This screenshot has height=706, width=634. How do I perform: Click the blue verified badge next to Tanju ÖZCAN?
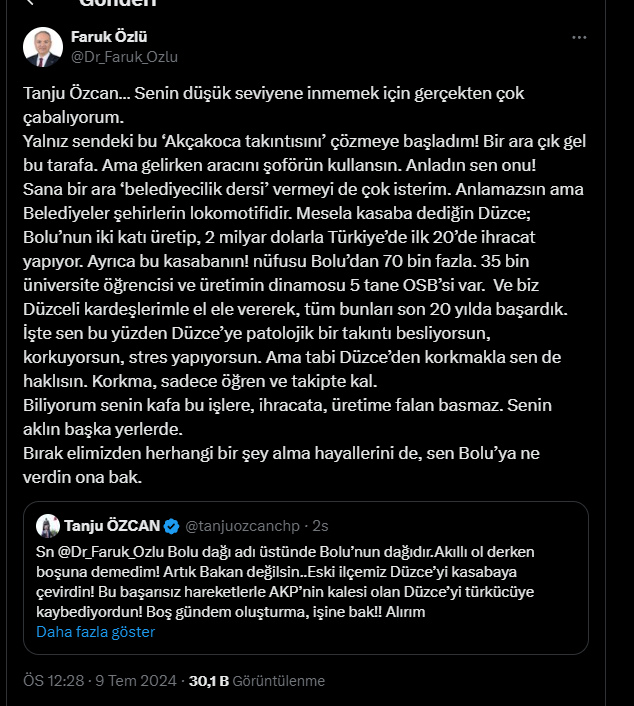[172, 526]
